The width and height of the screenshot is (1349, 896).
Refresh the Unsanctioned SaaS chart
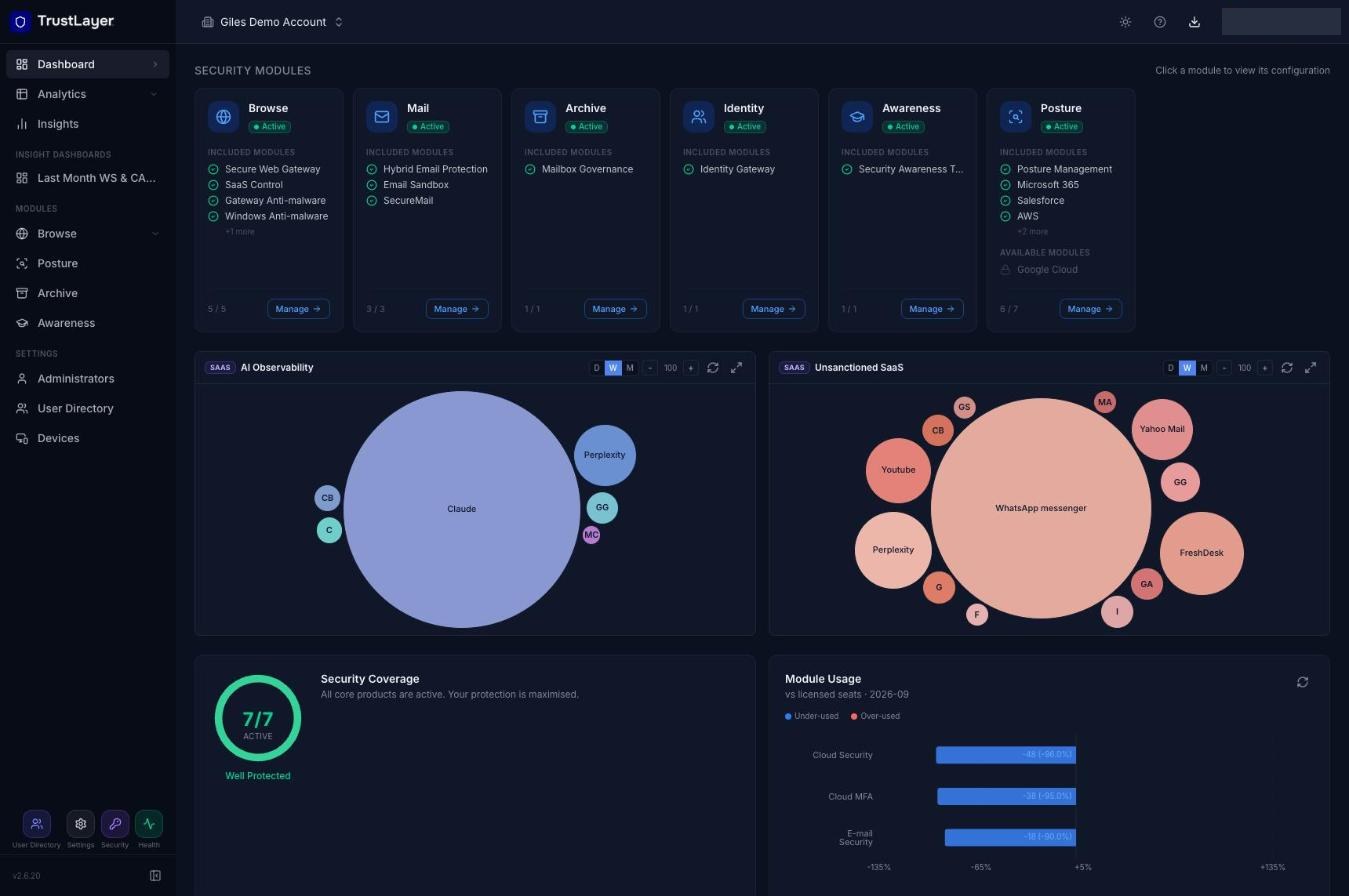1287,368
